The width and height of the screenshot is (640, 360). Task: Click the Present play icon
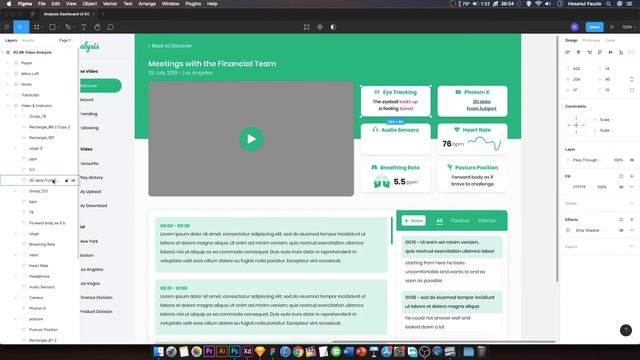612,27
